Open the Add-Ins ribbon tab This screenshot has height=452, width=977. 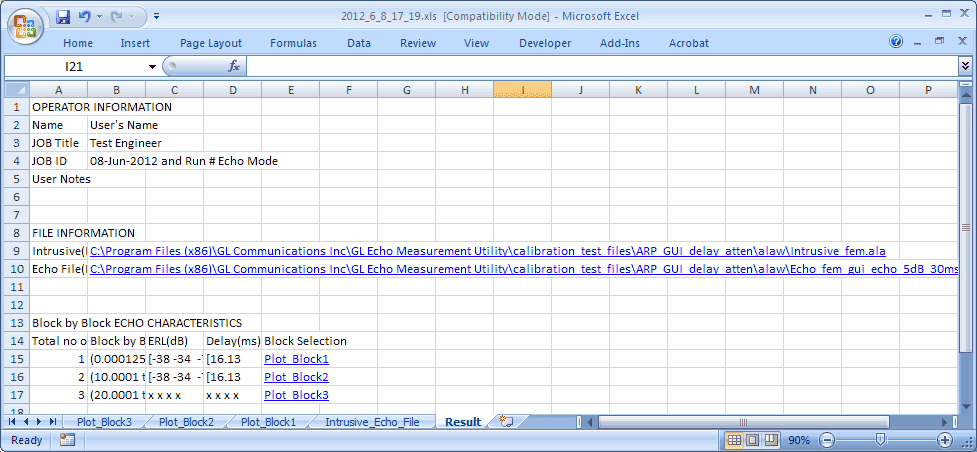click(x=619, y=43)
